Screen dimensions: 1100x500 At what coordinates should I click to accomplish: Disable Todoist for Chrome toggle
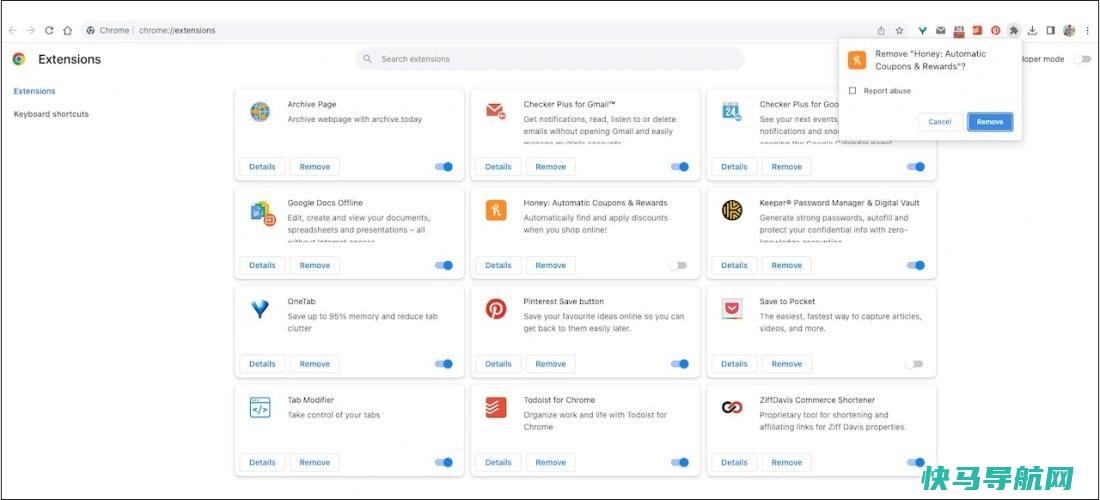coord(680,462)
